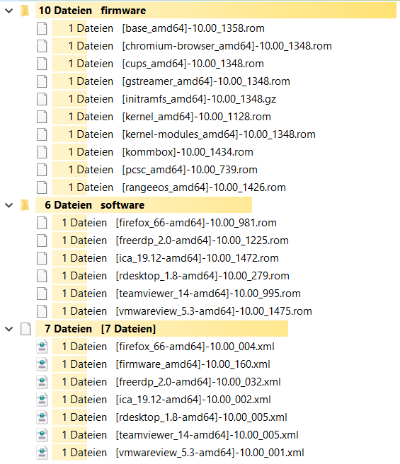Click XML icon of firmware_amd64 xml

click(x=42, y=364)
